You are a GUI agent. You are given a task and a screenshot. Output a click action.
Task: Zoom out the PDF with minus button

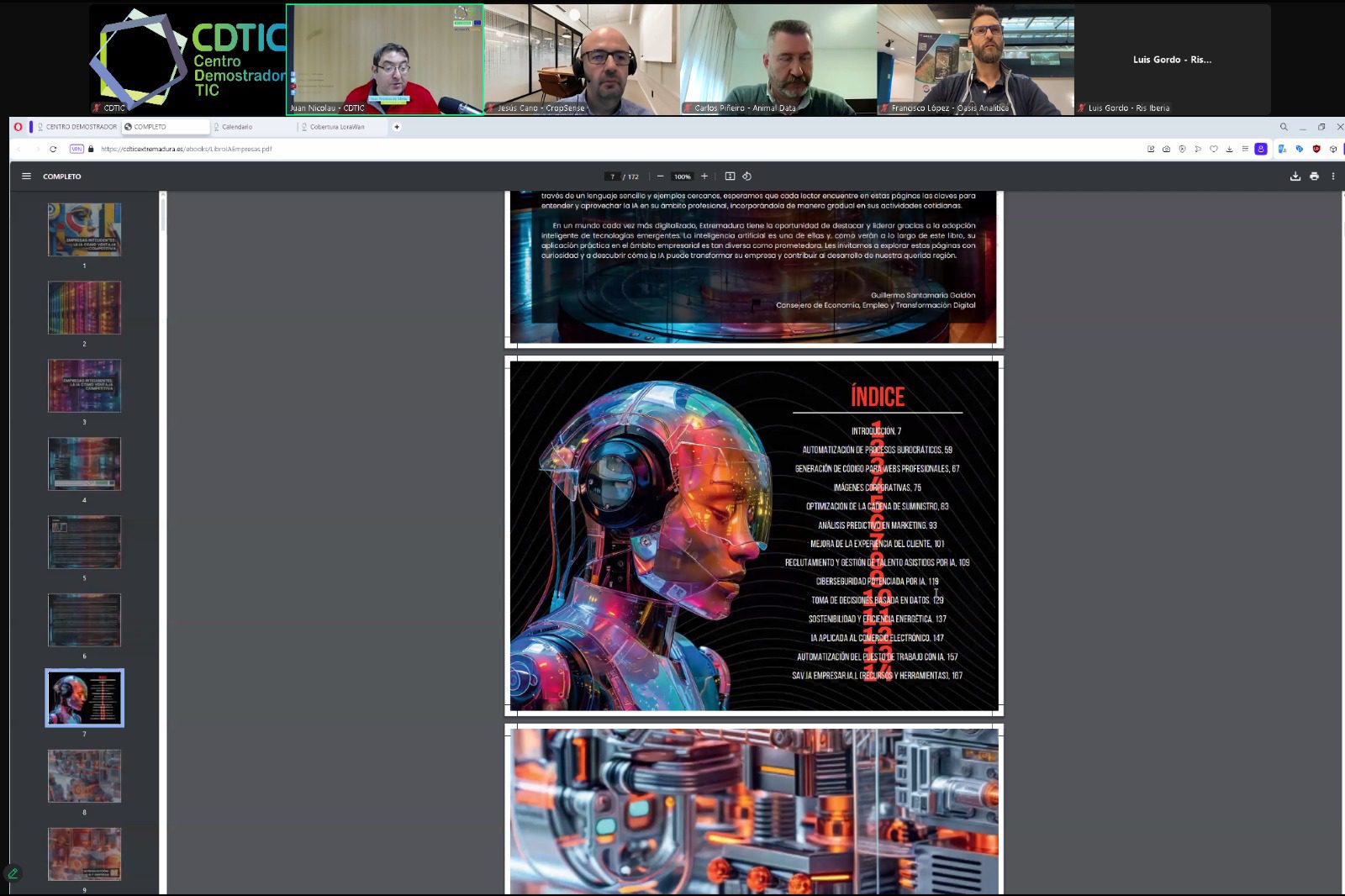pyautogui.click(x=661, y=177)
